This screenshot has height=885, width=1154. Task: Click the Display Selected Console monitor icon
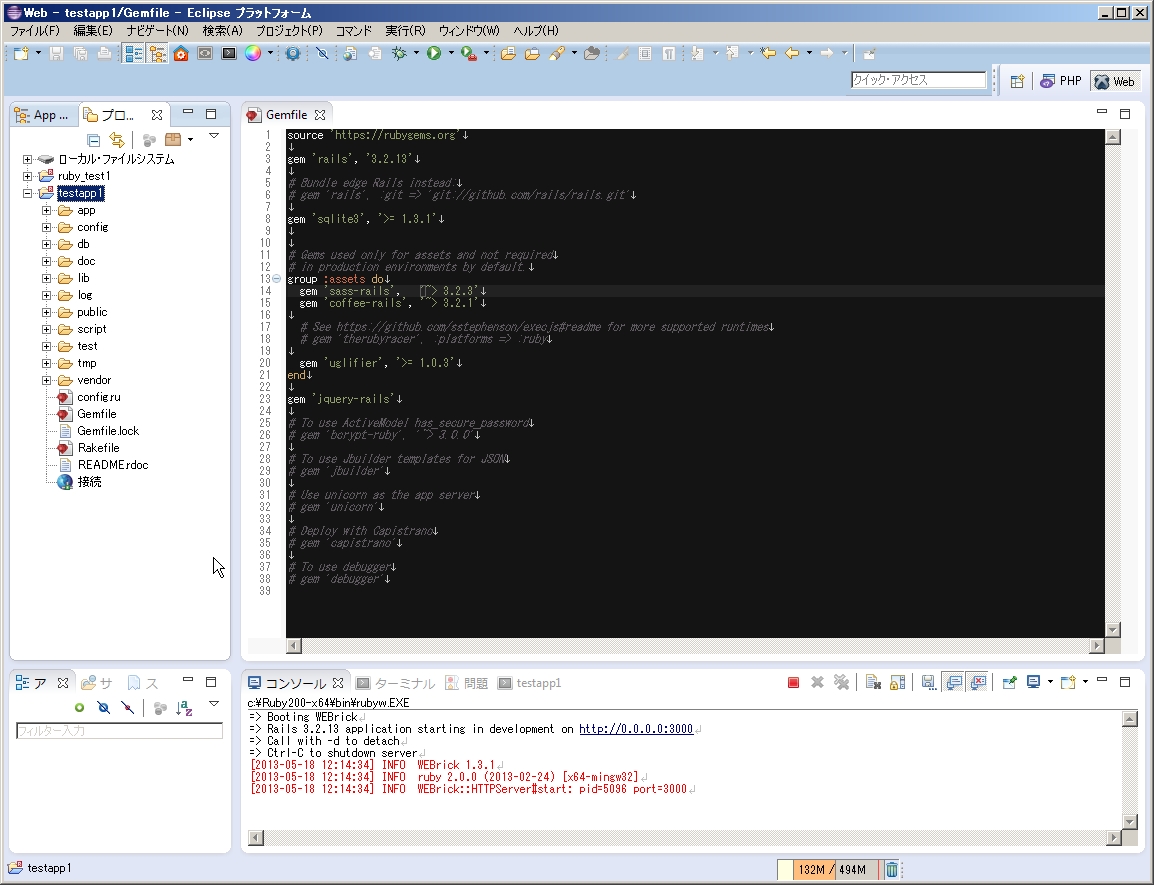[x=1033, y=683]
